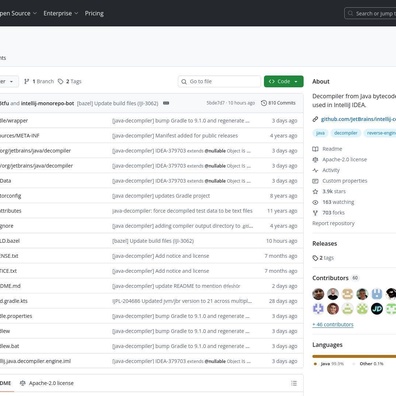Expand the commit message ellipsis button
The image size is (396, 396).
point(166,103)
